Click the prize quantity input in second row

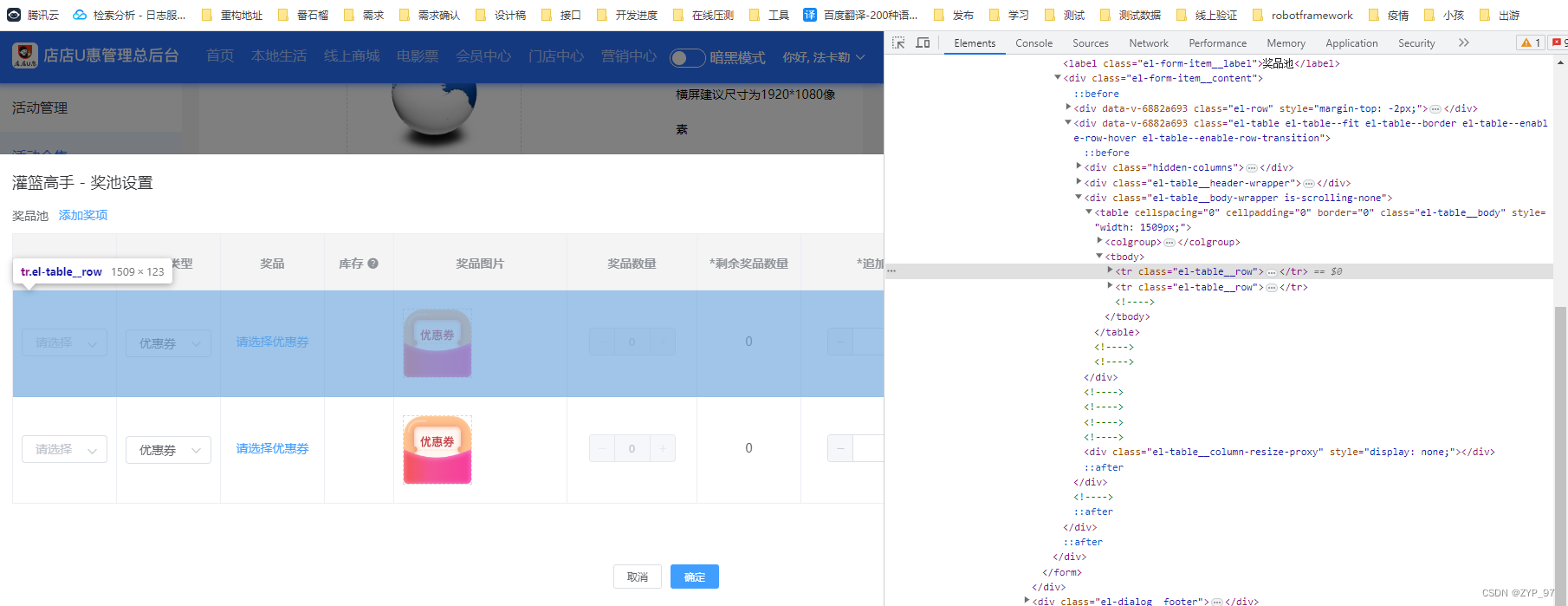point(632,448)
